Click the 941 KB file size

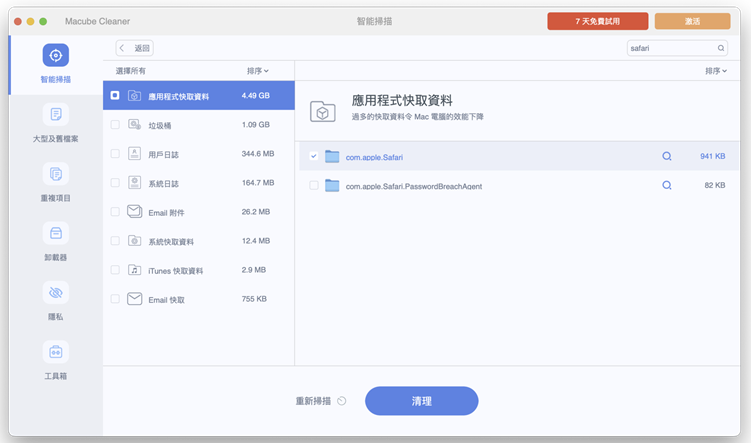pos(713,156)
